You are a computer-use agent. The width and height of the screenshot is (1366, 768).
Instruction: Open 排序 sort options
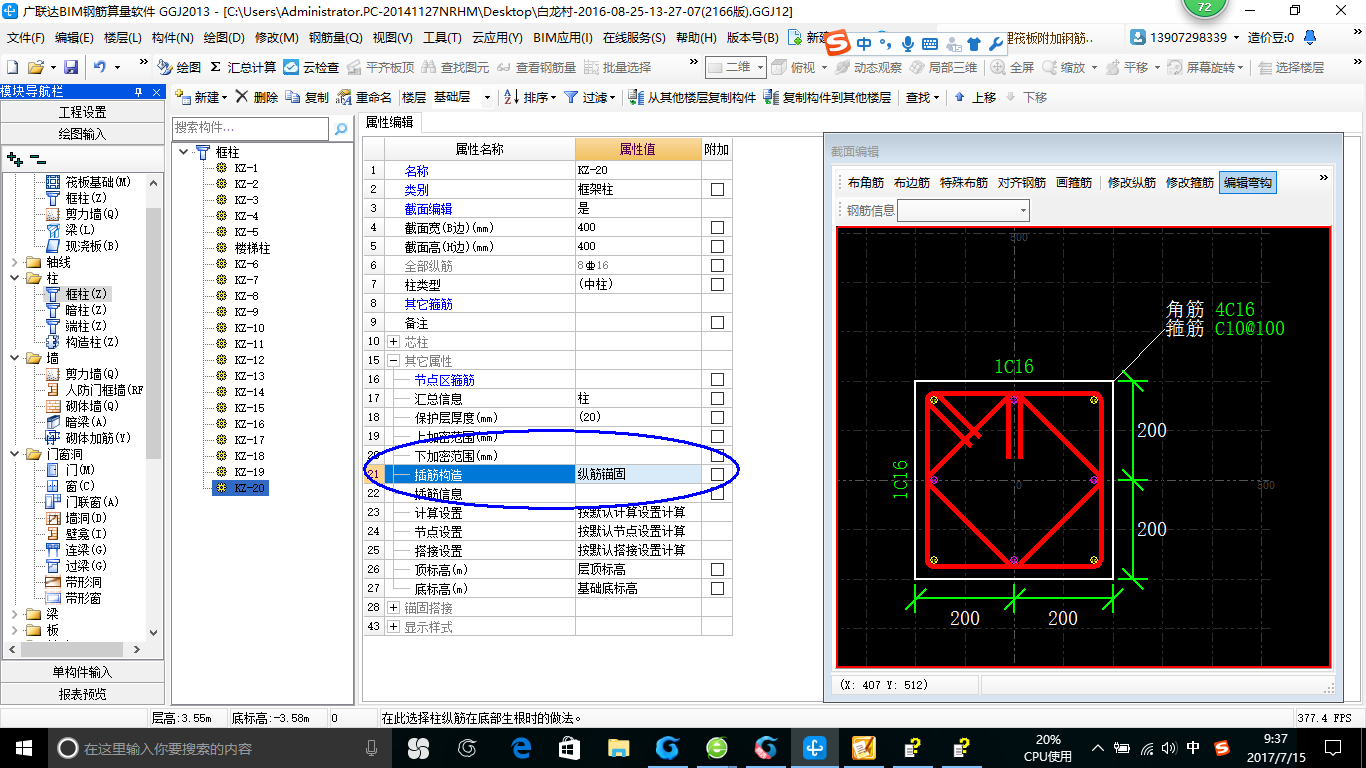pyautogui.click(x=530, y=97)
